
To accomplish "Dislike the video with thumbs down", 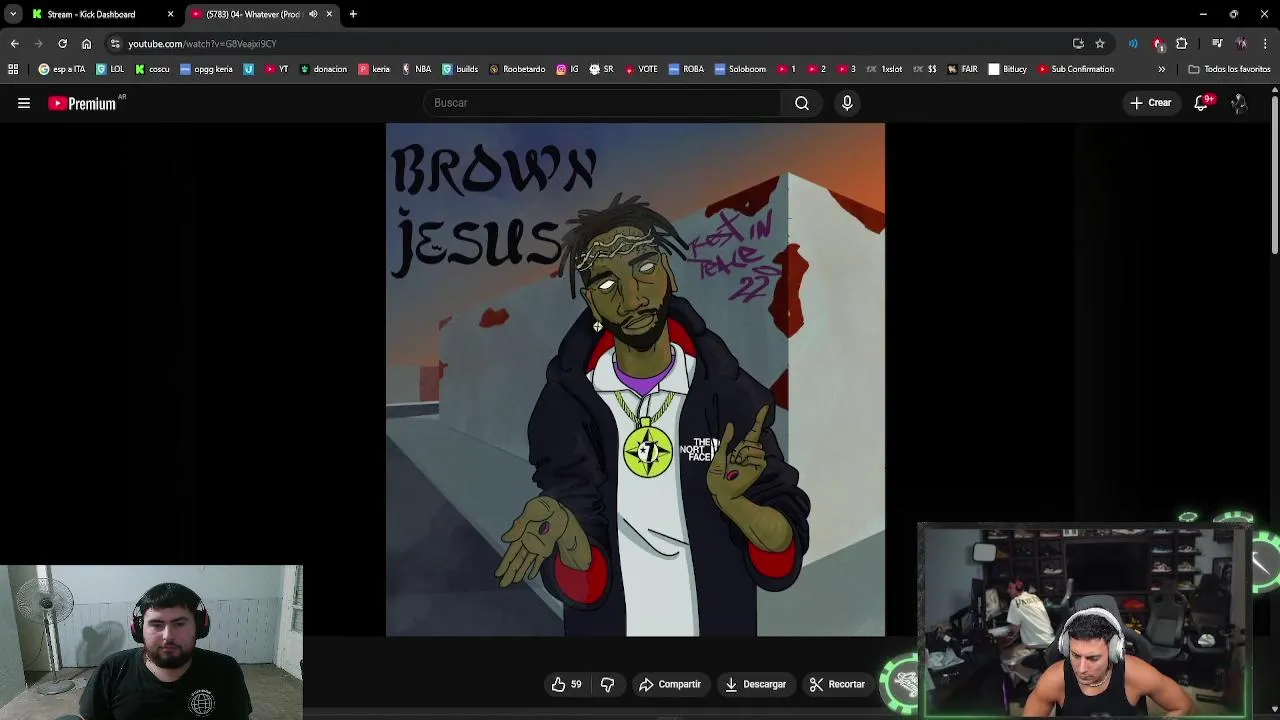I will 607,684.
